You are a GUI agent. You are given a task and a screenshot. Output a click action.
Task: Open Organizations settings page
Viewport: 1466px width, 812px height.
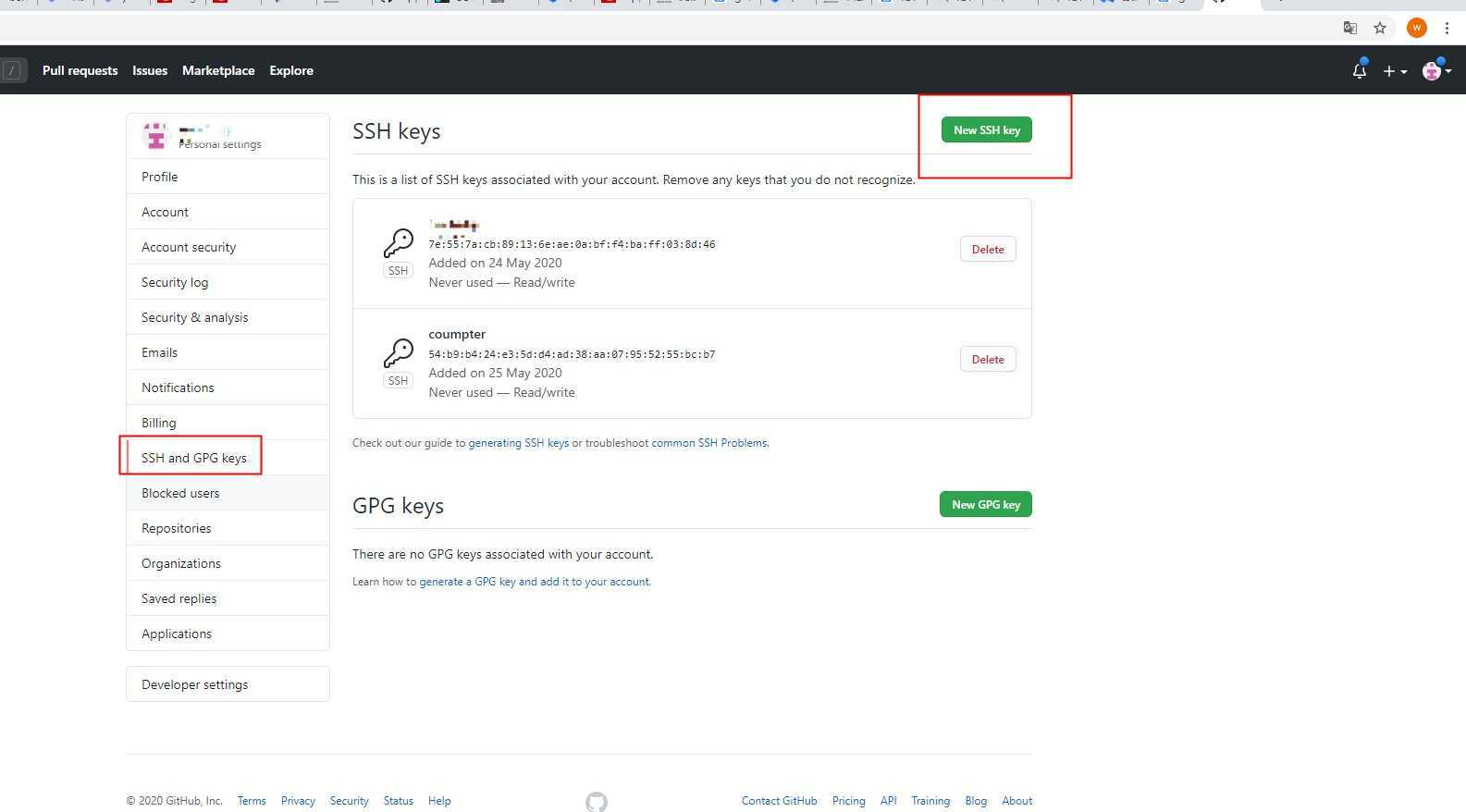coord(228,563)
